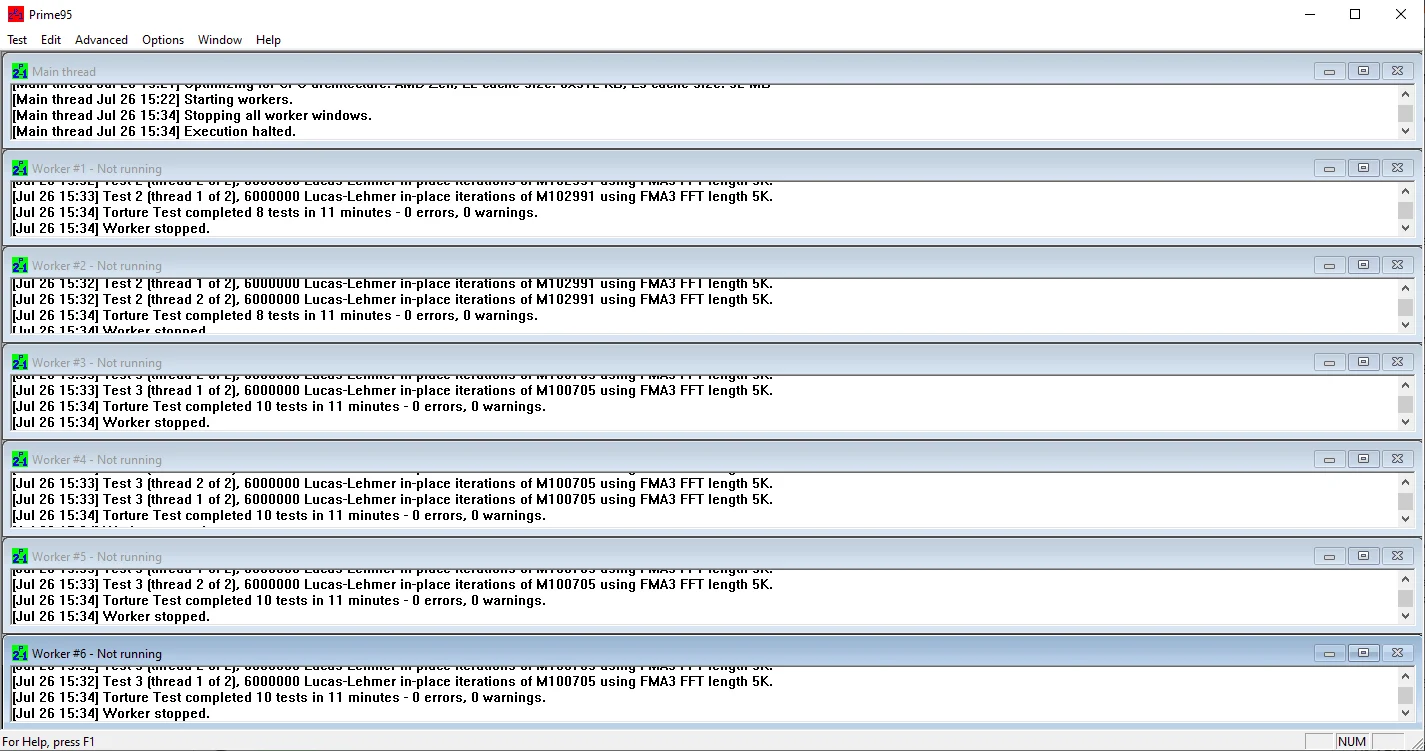
Task: Click the 'Worker stopped.' line in Worker #3
Action: 111,422
